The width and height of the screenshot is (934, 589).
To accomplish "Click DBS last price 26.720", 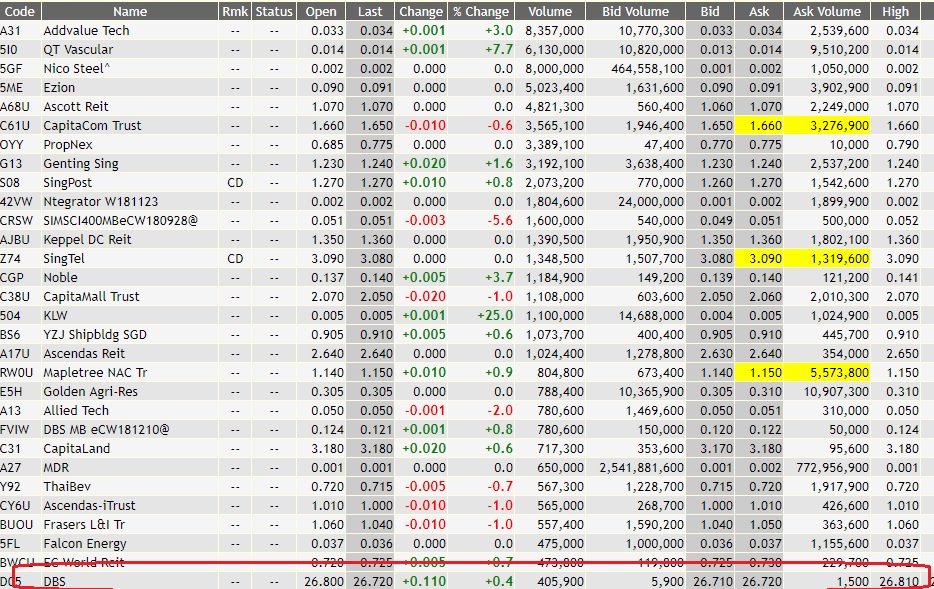I will pos(373,581).
